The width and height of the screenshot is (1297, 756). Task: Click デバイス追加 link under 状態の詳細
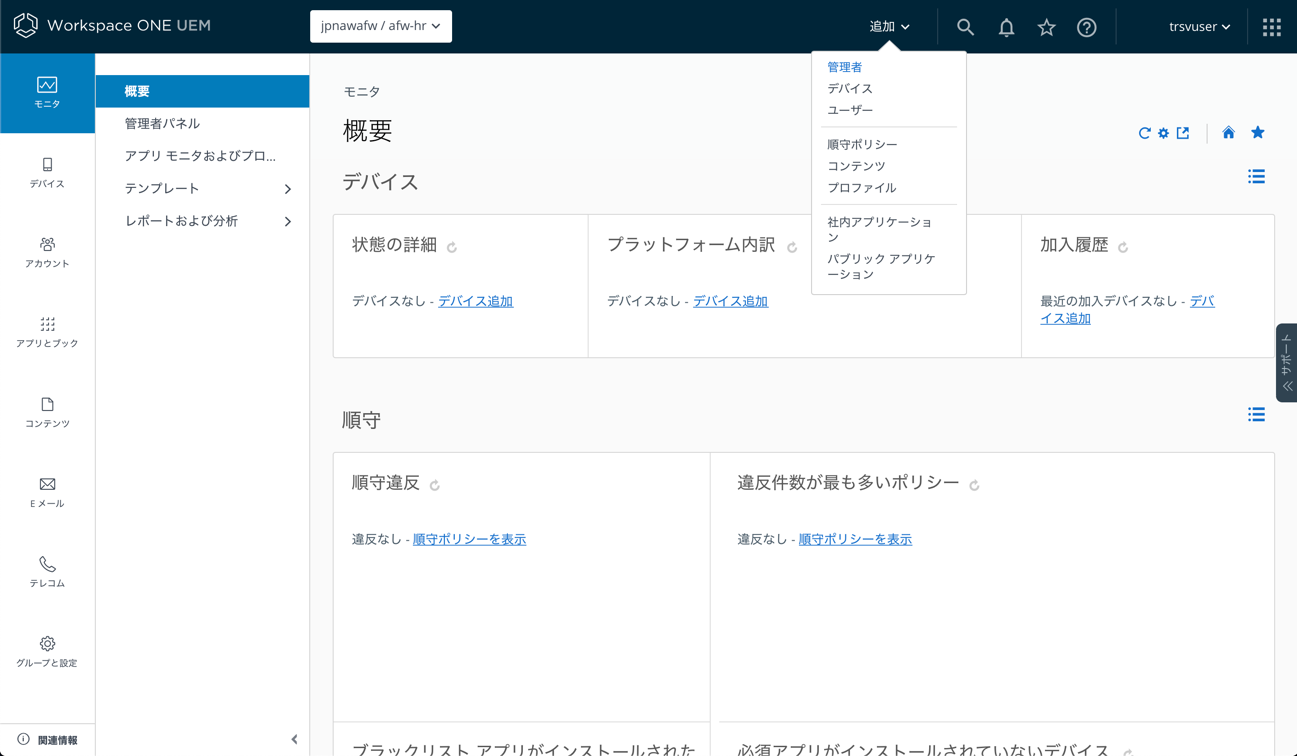point(475,301)
